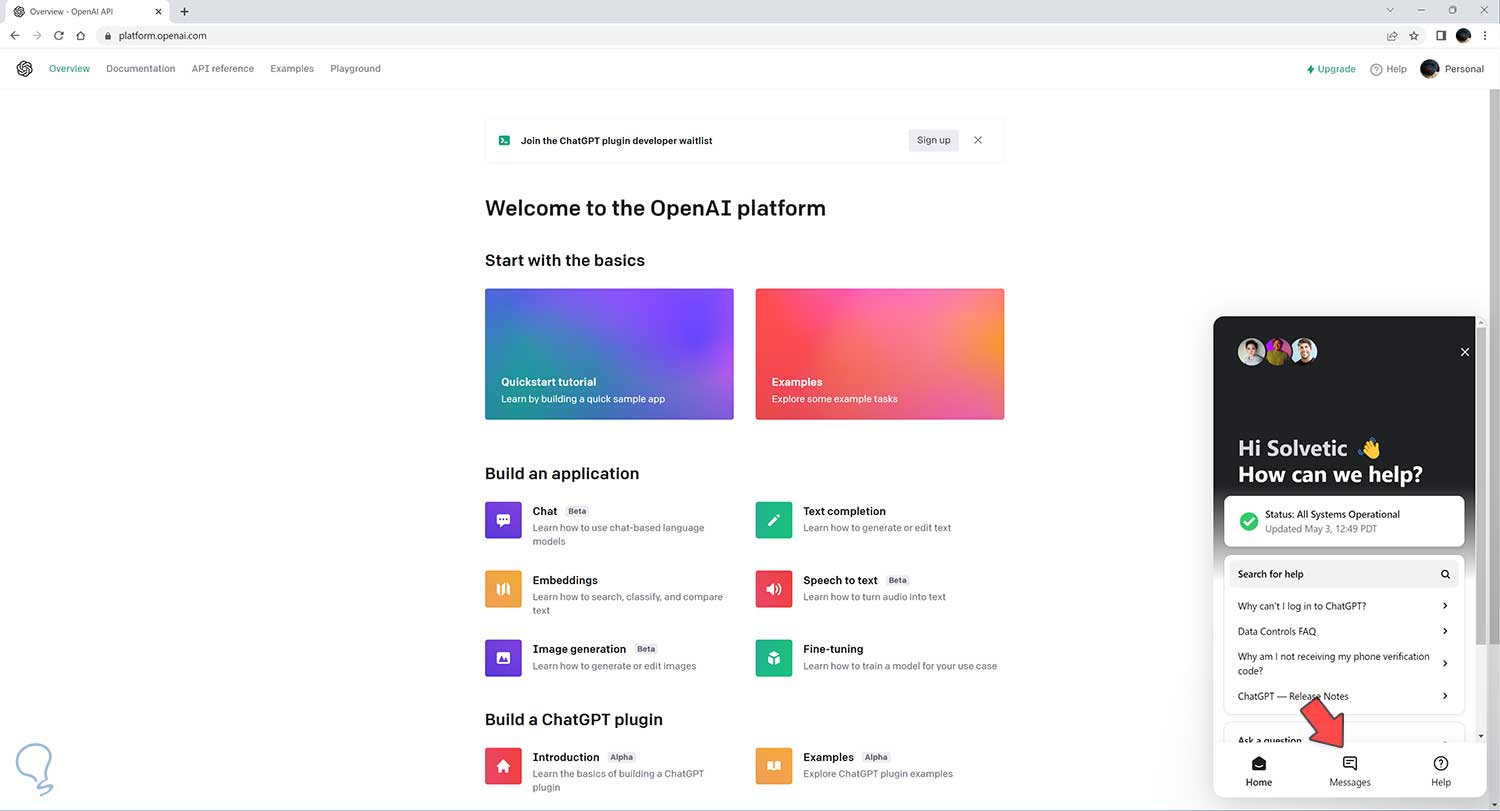This screenshot has height=811, width=1500.
Task: Open the Fine-tuning cube icon
Action: (774, 658)
